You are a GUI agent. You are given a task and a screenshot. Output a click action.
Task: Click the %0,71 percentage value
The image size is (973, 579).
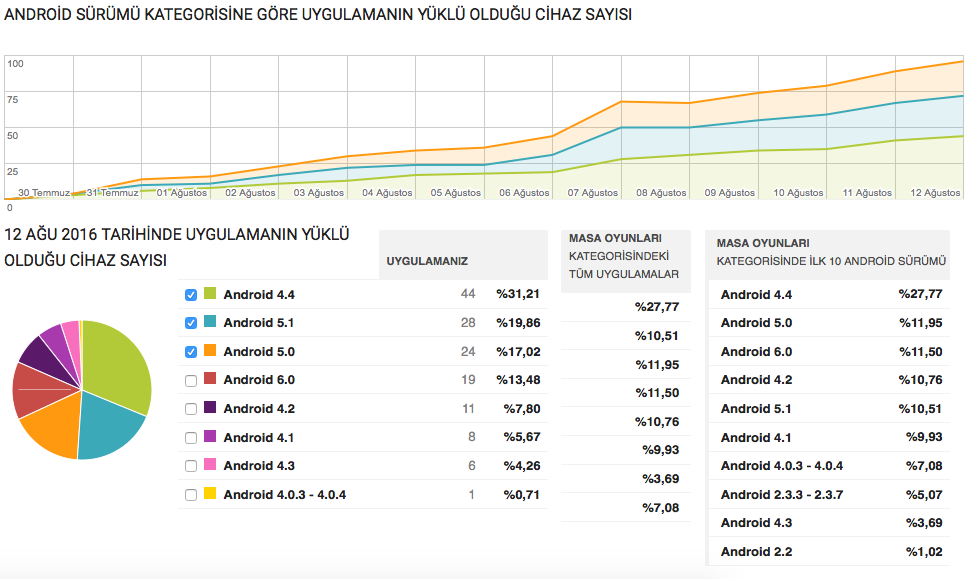521,495
